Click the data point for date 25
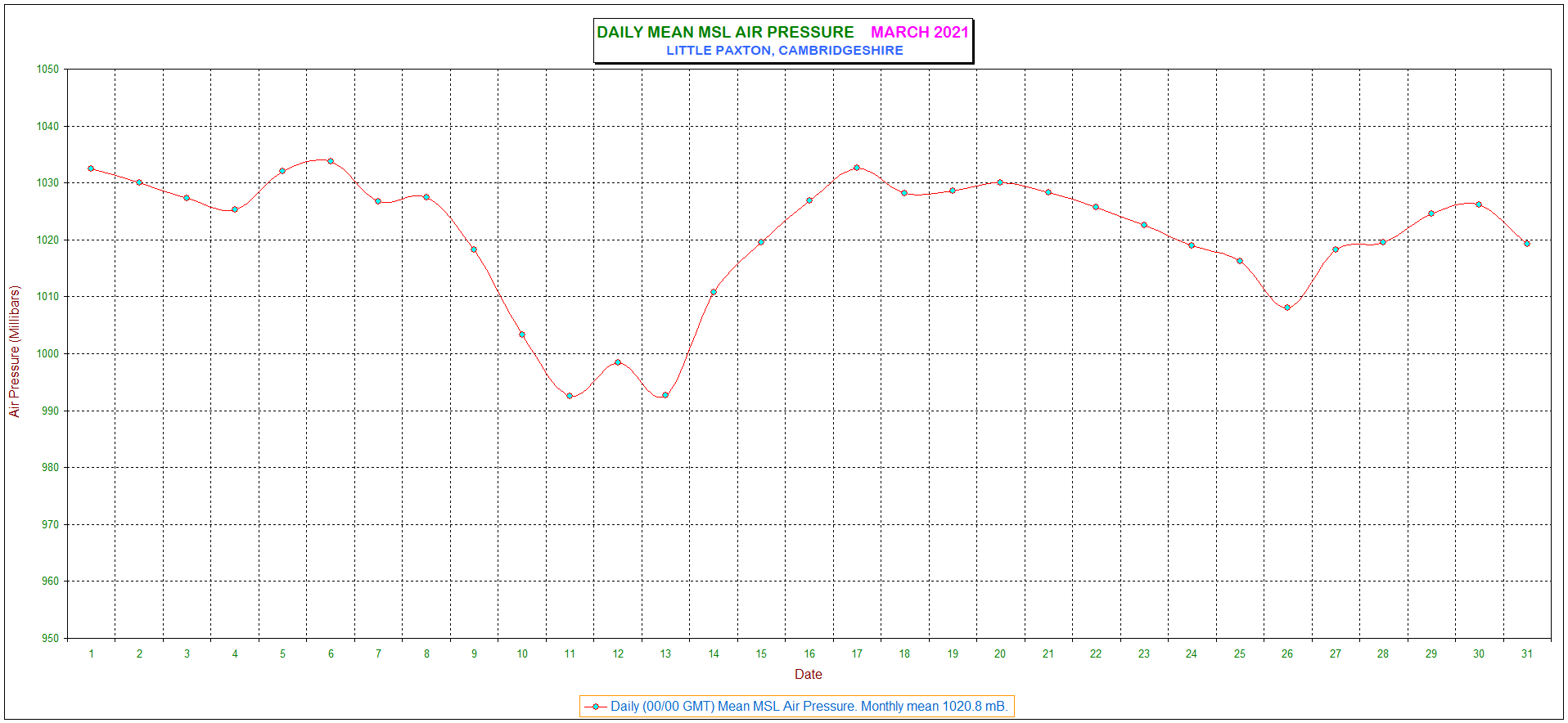 pos(1240,261)
